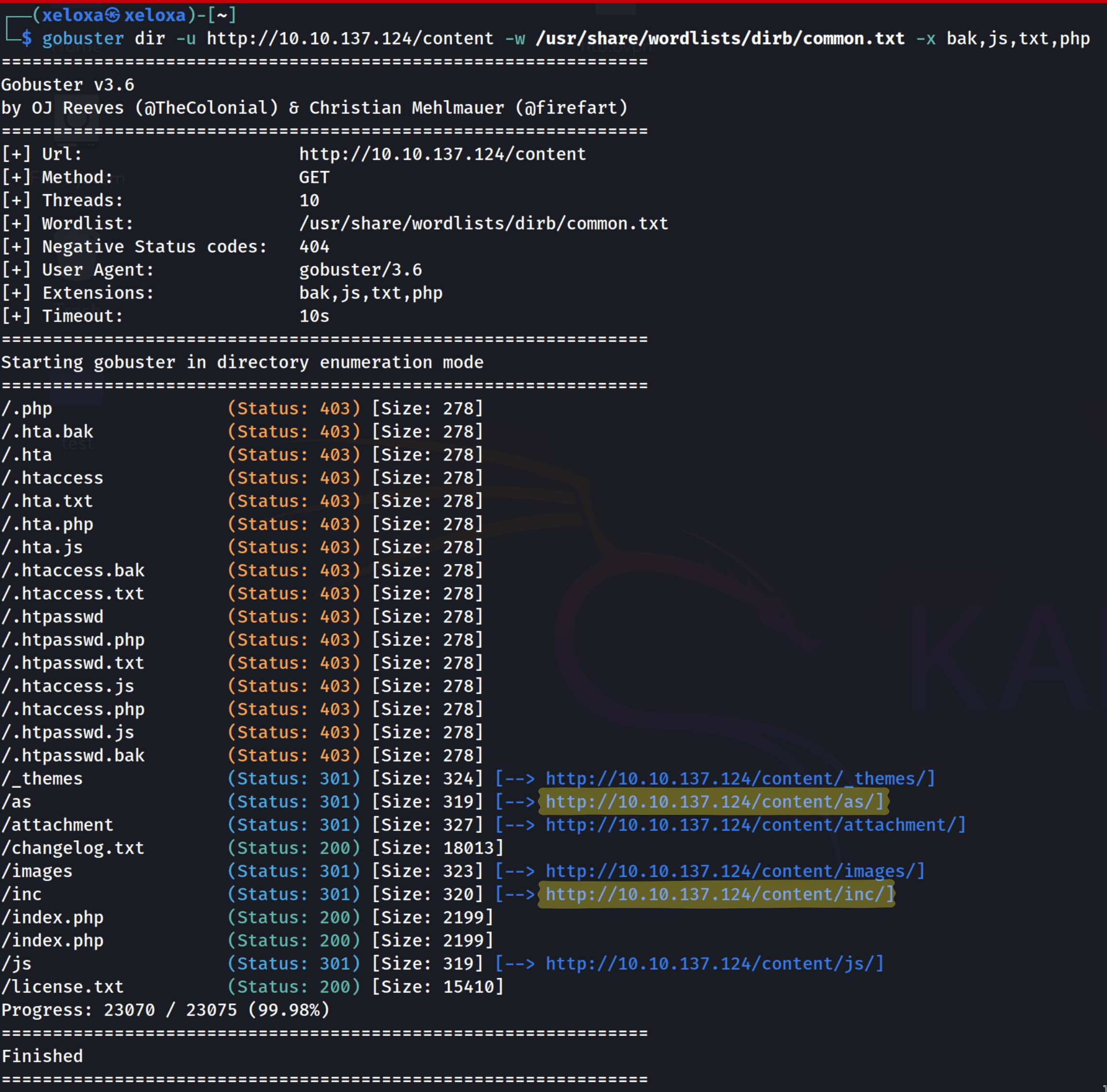Click the bold wordlist path in command

[x=720, y=39]
